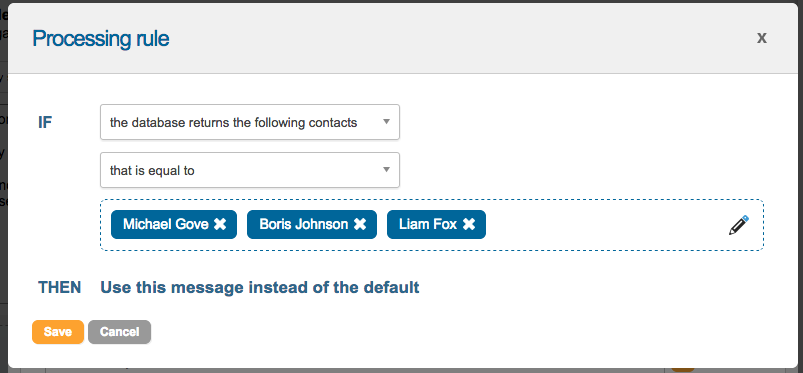Select the Liam Fox tag name

point(428,224)
